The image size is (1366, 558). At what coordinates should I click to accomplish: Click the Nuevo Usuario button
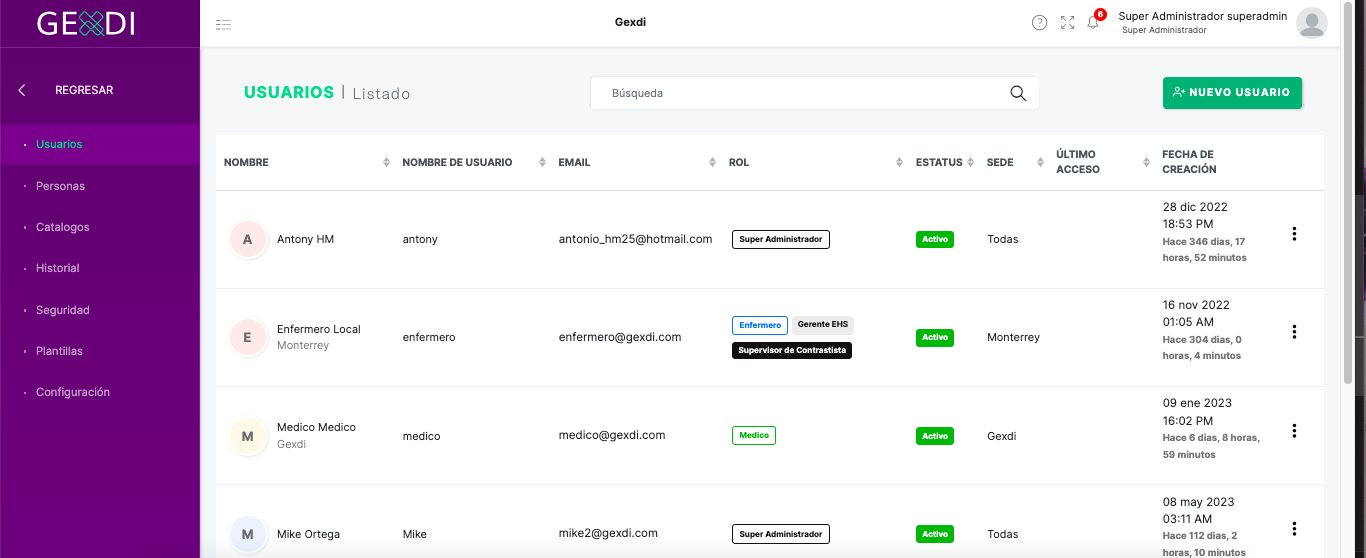[x=1232, y=92]
